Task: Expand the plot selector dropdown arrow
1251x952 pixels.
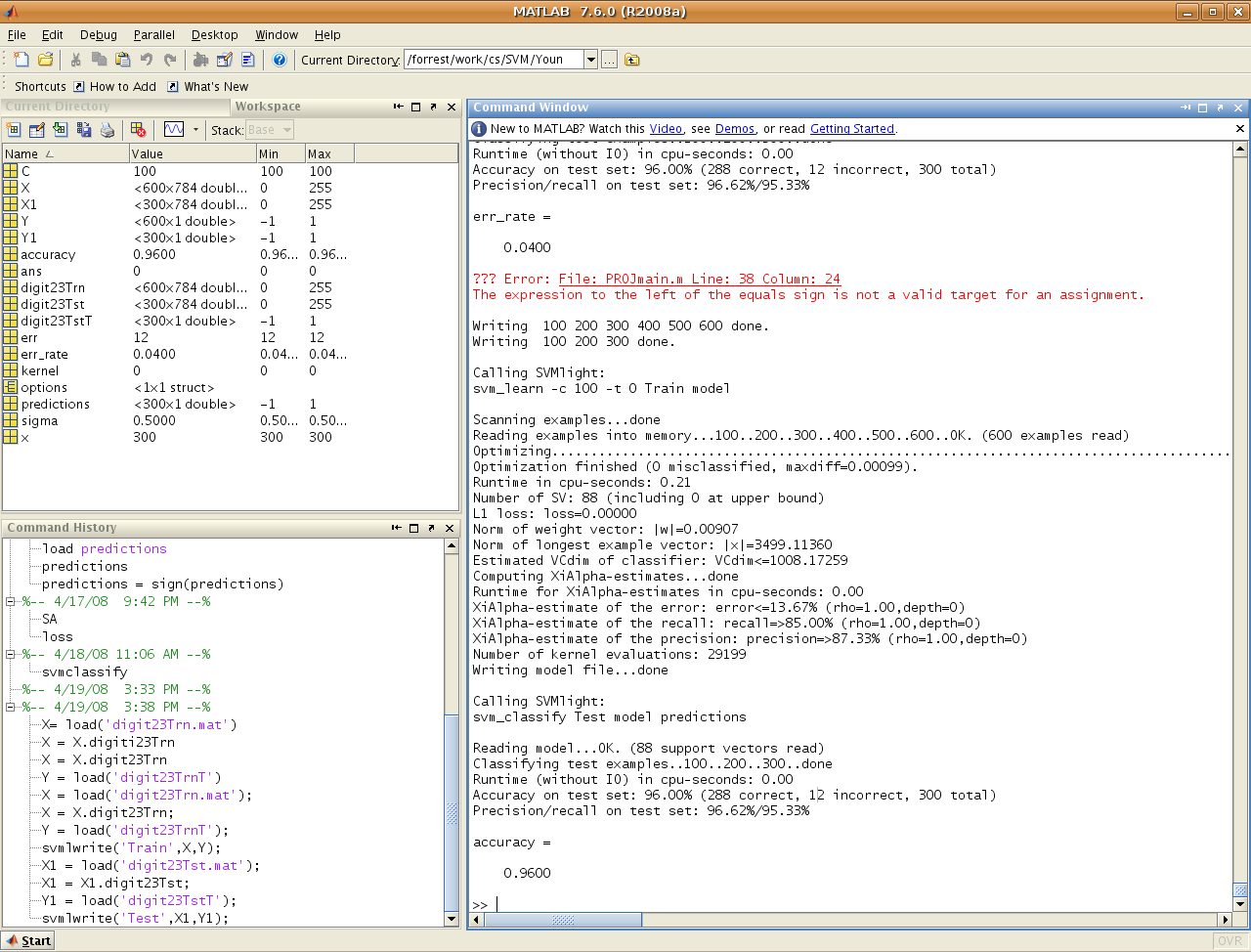Action: (195, 130)
